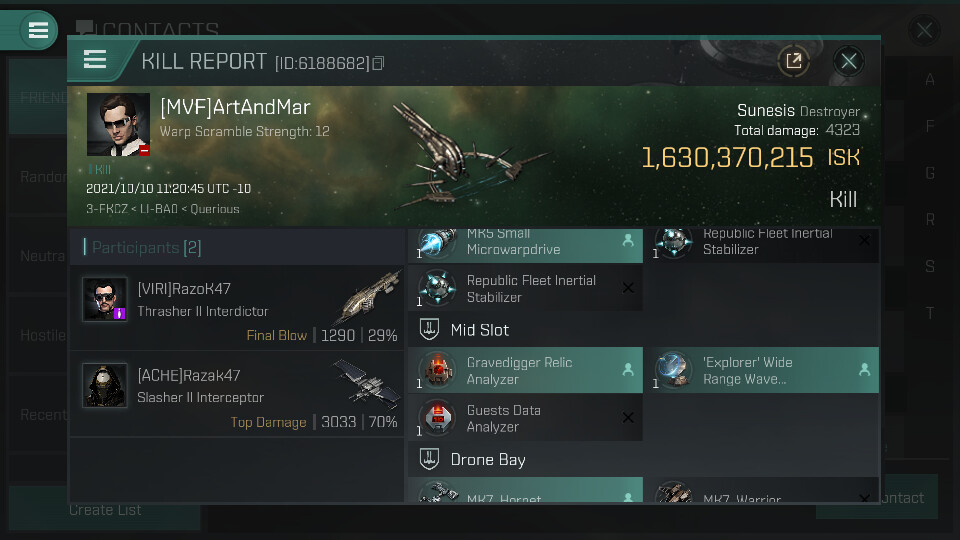Open Razak47's Slasher II Interceptor entry
This screenshot has width=960, height=540.
[x=237, y=394]
